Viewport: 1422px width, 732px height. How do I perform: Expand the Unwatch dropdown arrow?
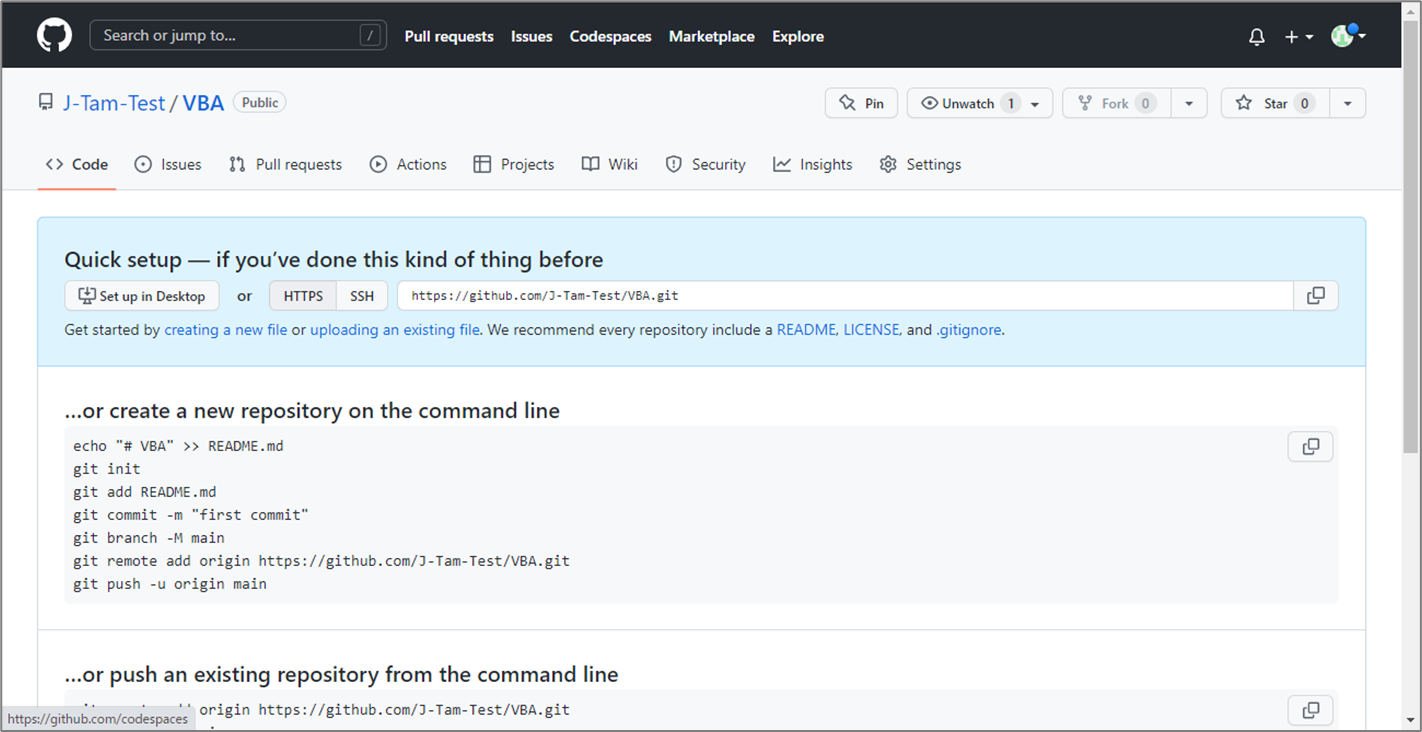point(1036,103)
